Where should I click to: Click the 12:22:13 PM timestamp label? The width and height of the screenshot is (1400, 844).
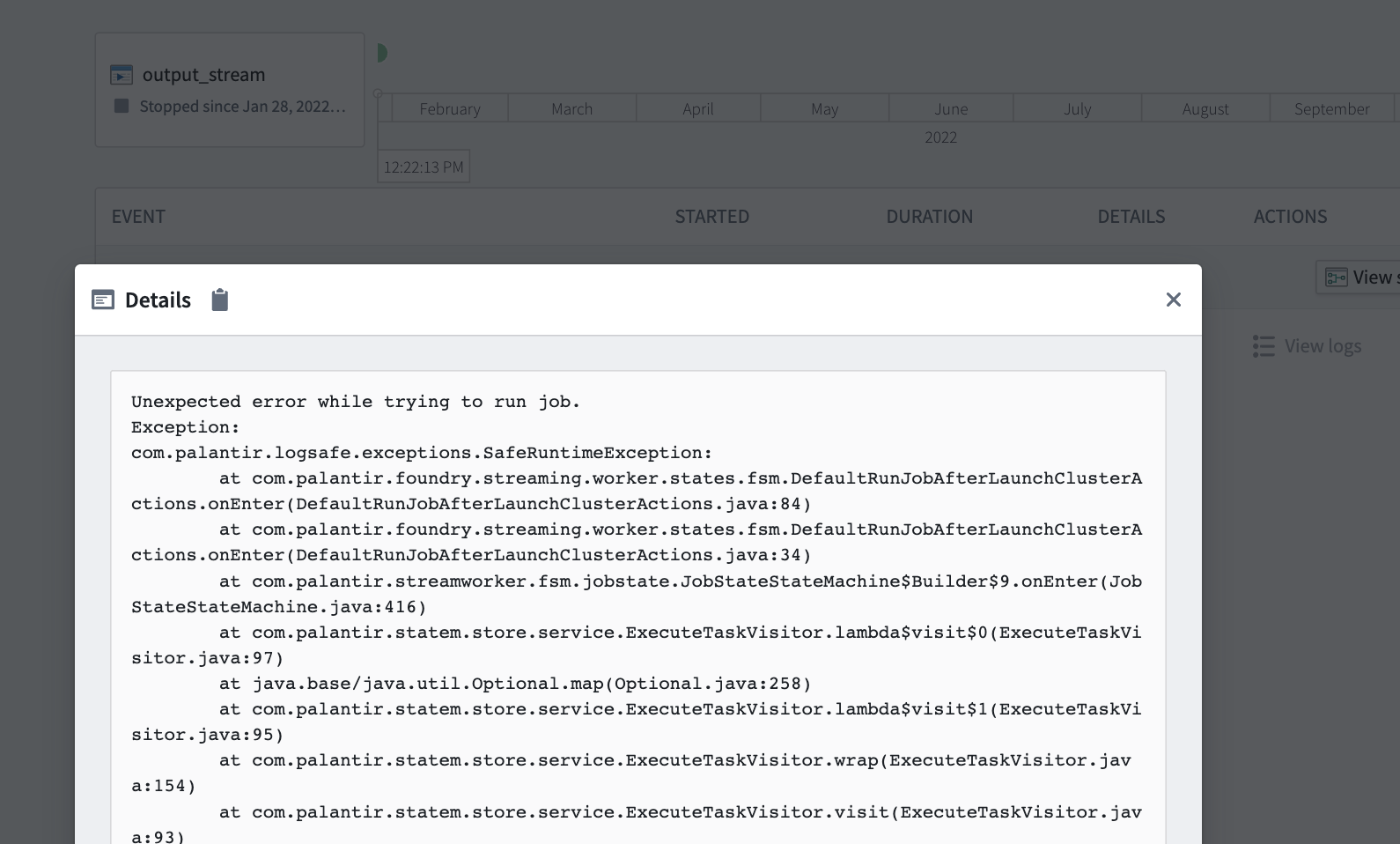[424, 167]
